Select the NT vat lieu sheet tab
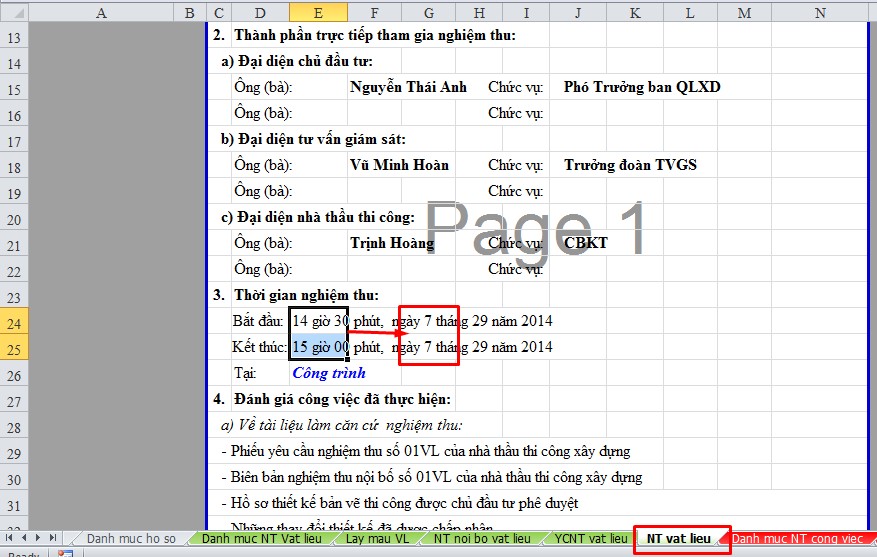The height and width of the screenshot is (557, 877). [x=678, y=538]
